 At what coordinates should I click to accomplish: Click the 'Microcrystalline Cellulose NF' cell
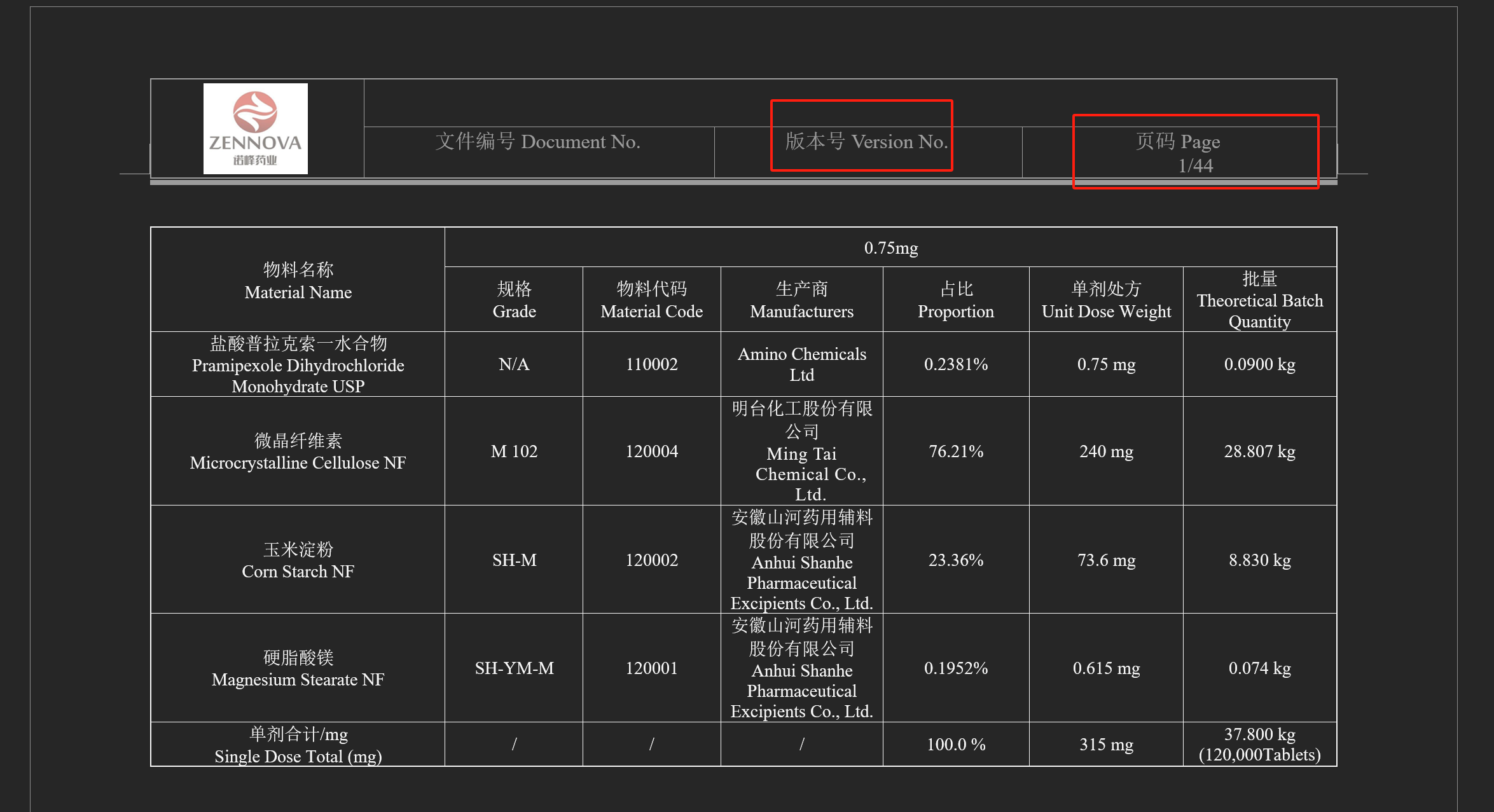298,451
